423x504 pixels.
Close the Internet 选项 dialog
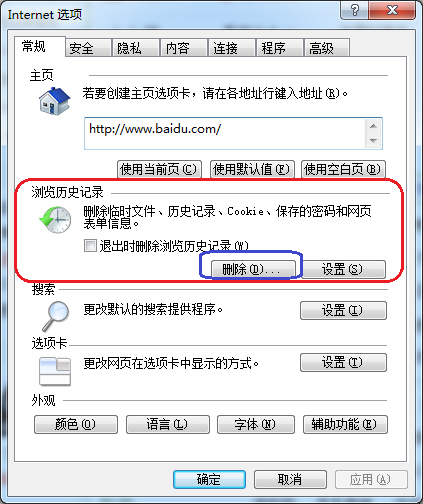tap(392, 10)
